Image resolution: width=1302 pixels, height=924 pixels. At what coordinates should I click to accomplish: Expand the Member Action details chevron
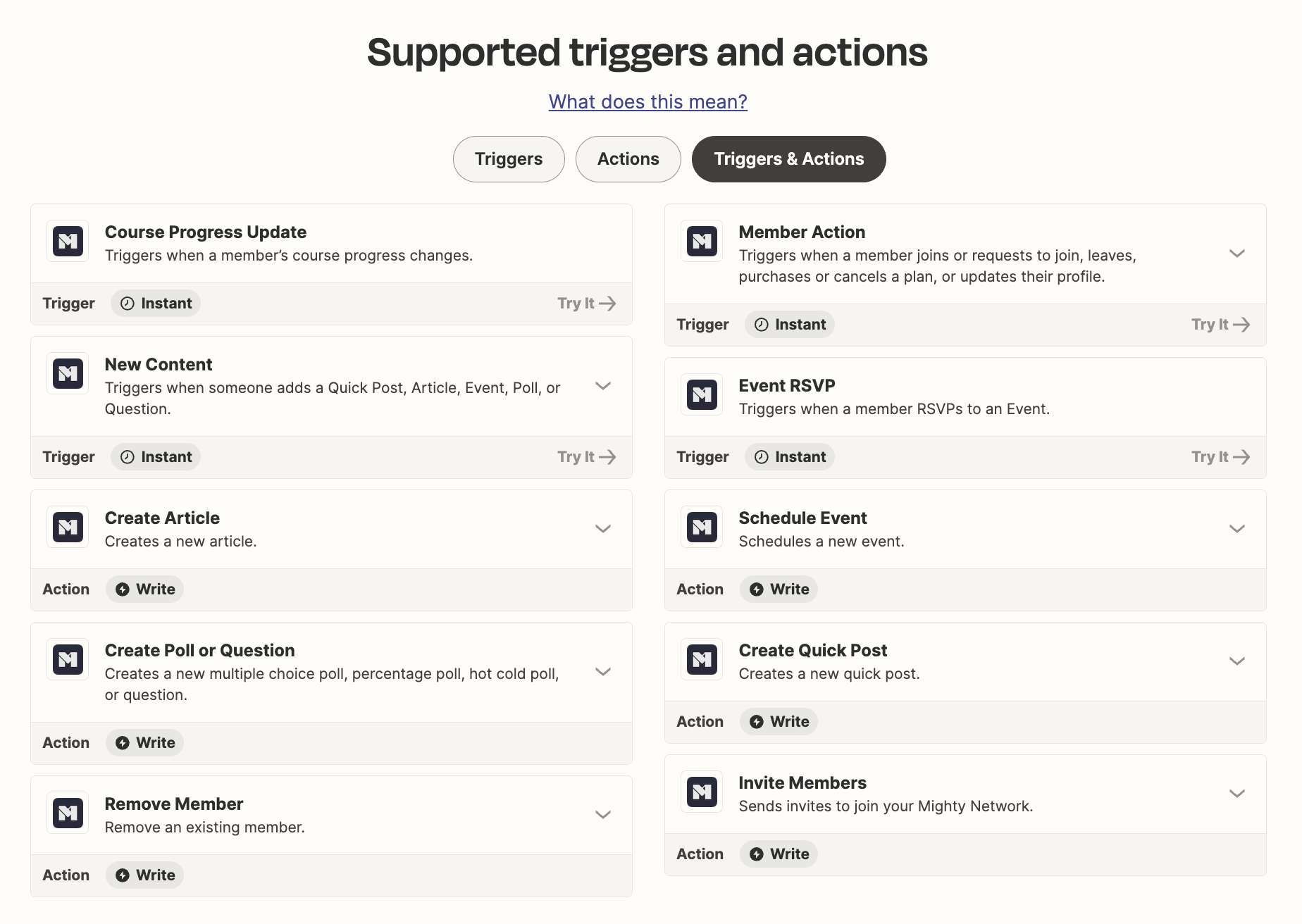1236,254
